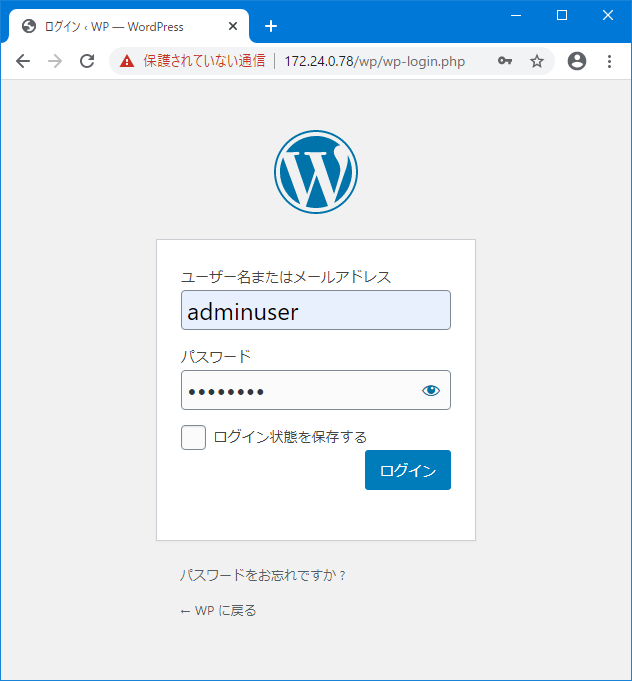Click the パスワード field label

[216, 357]
